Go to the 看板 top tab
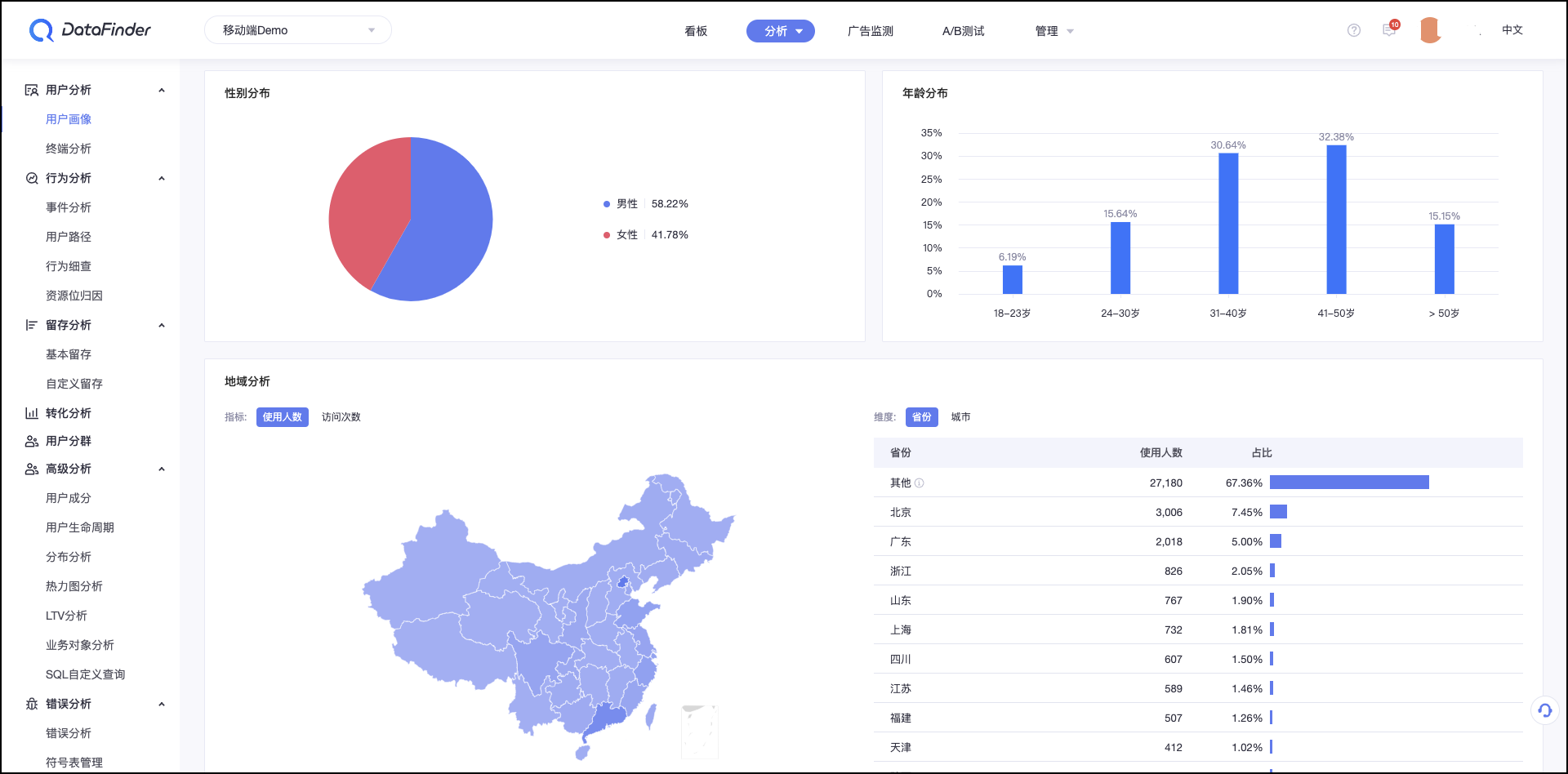This screenshot has height=774, width=1568. click(696, 31)
